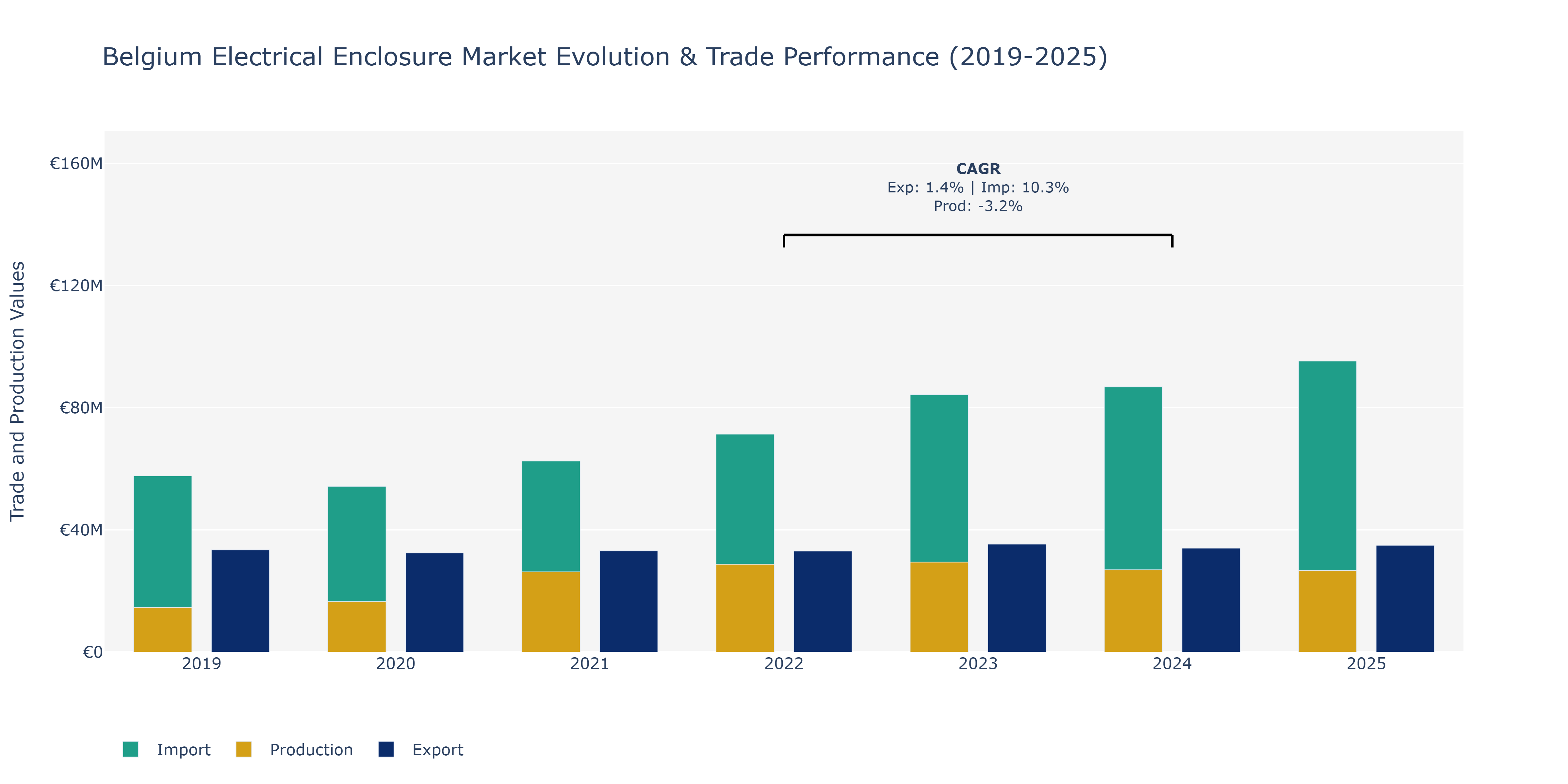
Task: Select the 2025 Production bar segment
Action: 1328,611
